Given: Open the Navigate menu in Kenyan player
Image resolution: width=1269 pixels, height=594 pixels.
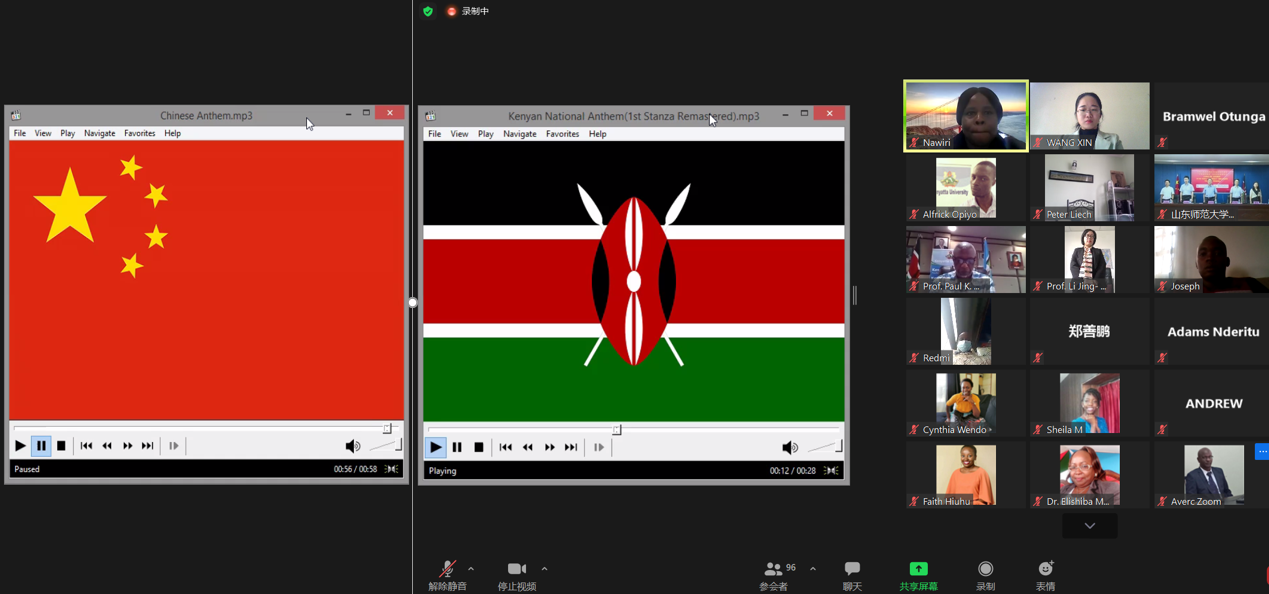Looking at the screenshot, I should click(x=519, y=134).
